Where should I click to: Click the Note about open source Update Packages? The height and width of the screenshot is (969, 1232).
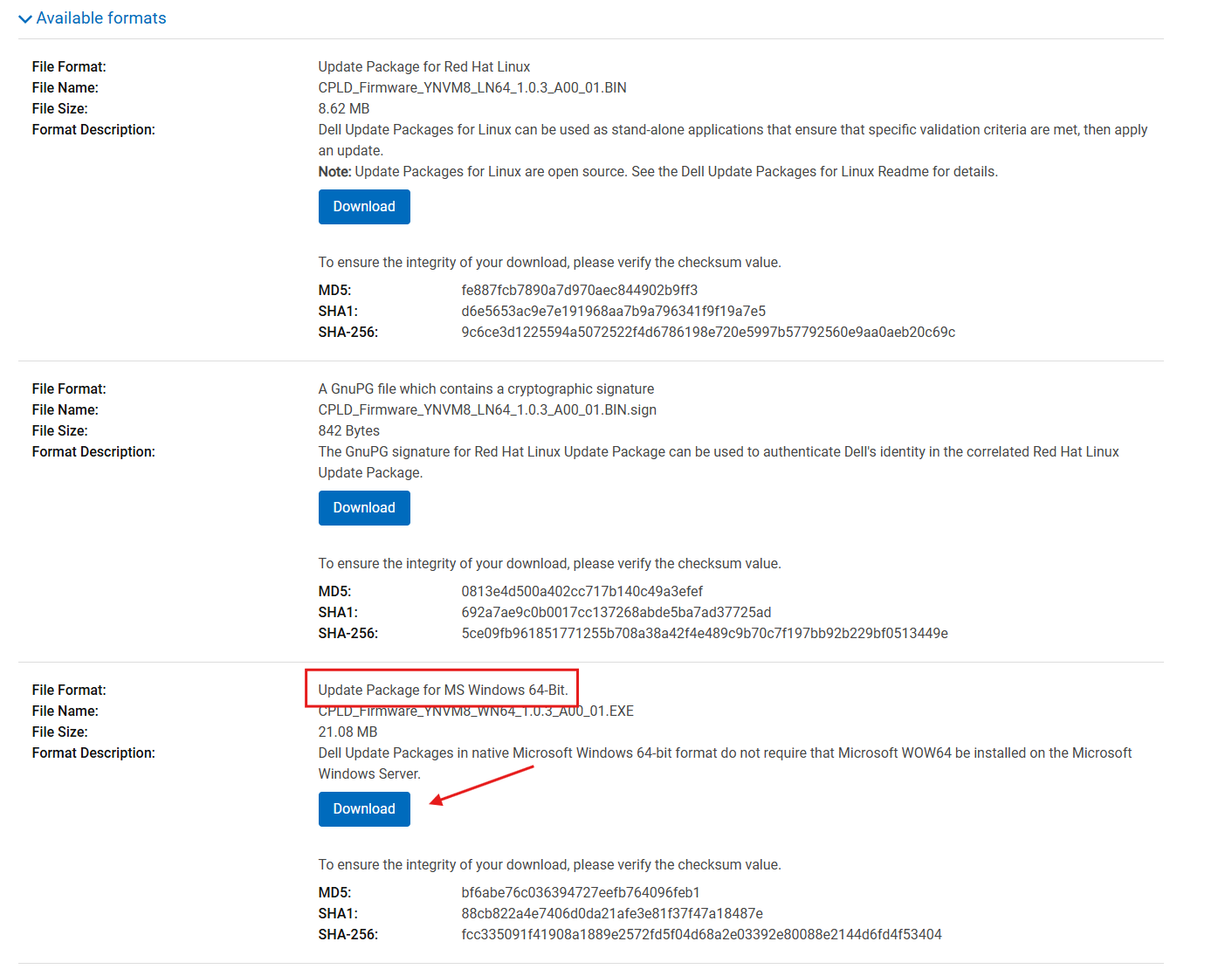pos(657,171)
